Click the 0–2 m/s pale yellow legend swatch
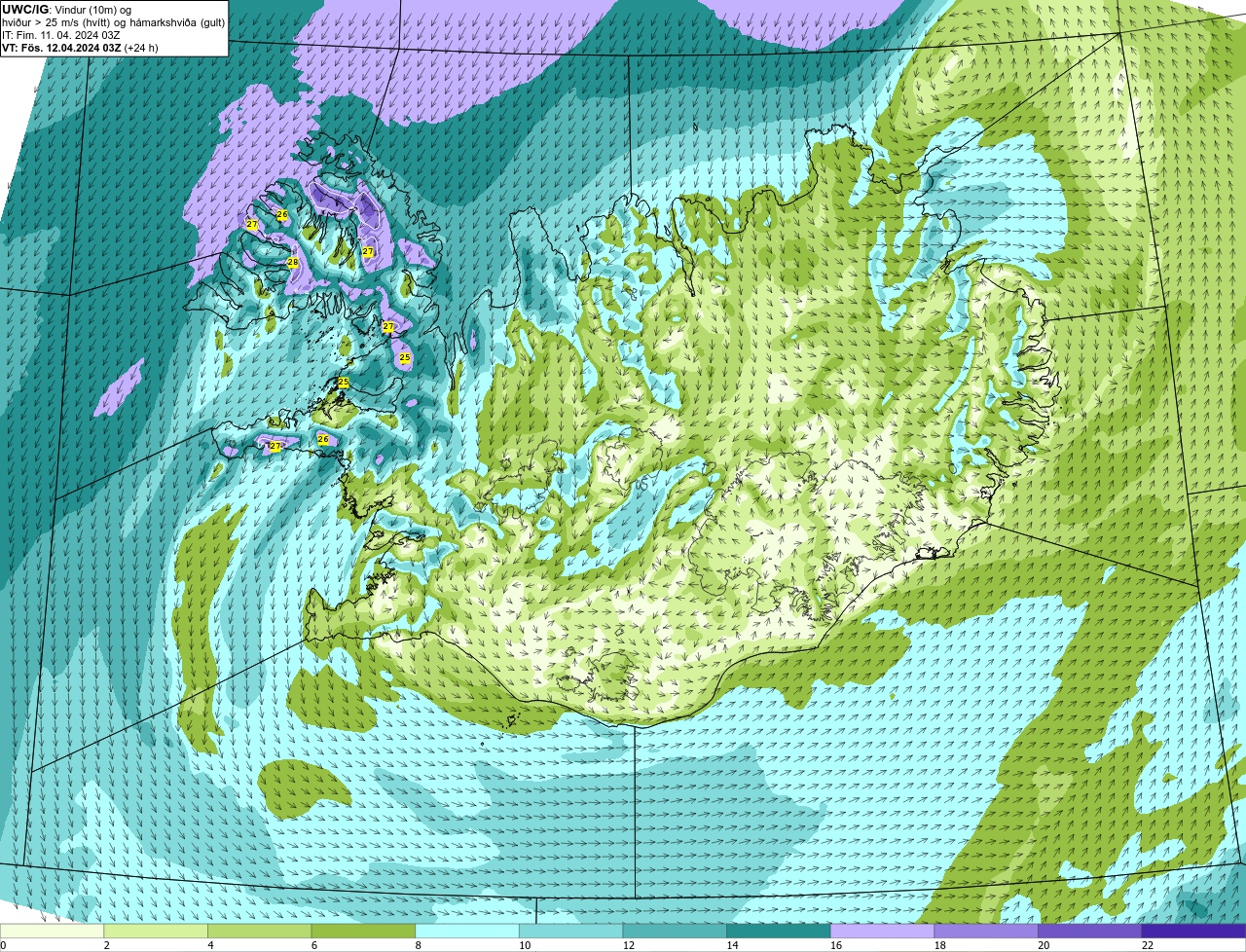Viewport: 1246px width, 952px height. tap(52, 931)
